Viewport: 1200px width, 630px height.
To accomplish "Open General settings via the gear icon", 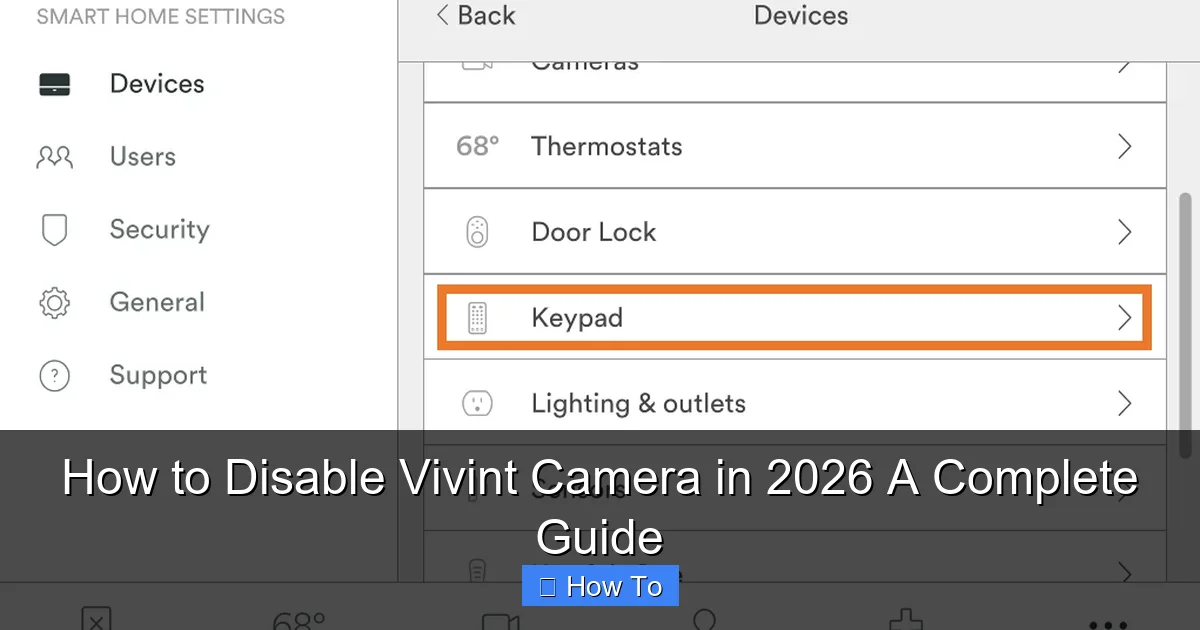I will [x=53, y=303].
